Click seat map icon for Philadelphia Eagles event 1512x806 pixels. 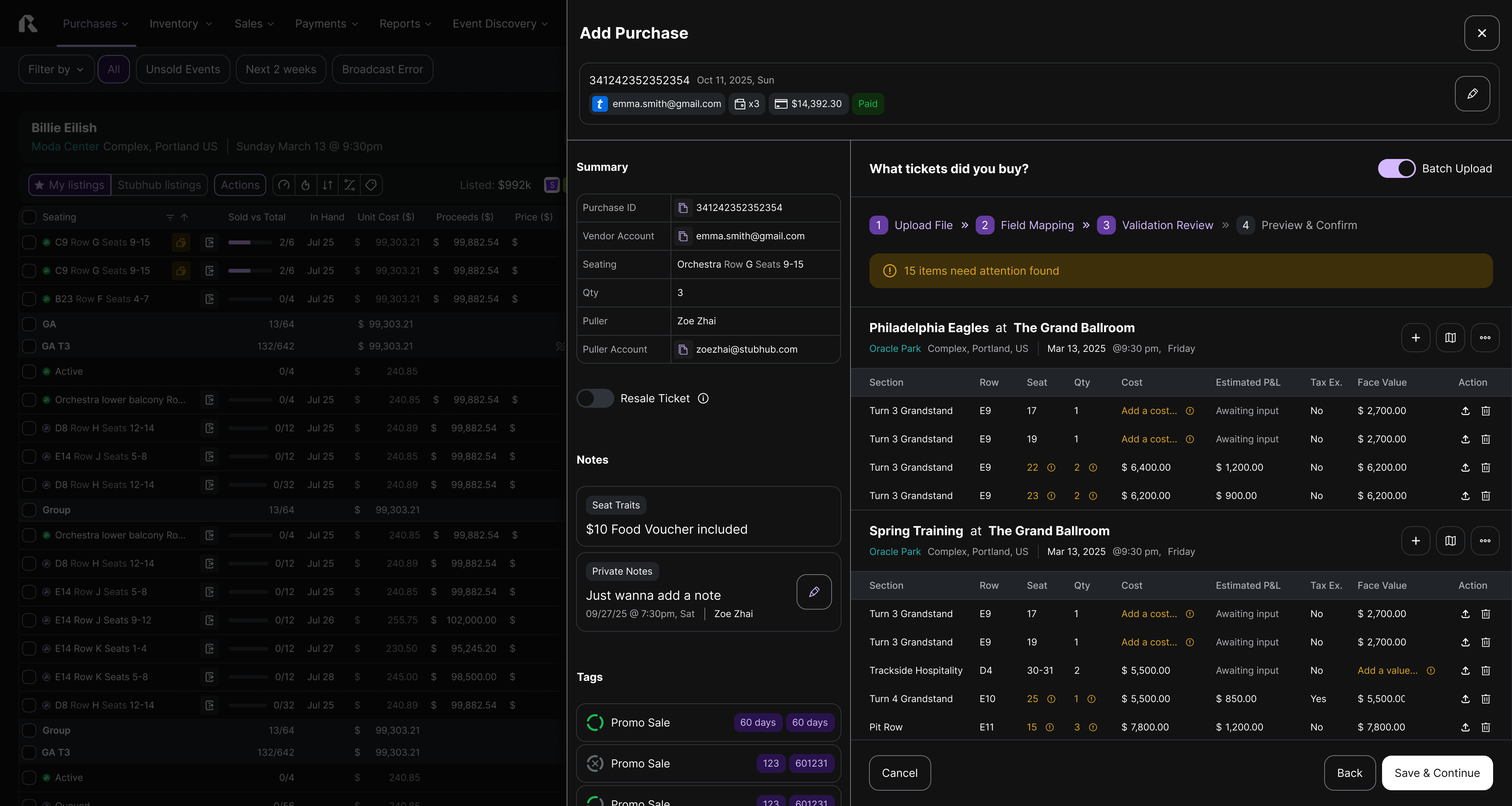(1450, 338)
